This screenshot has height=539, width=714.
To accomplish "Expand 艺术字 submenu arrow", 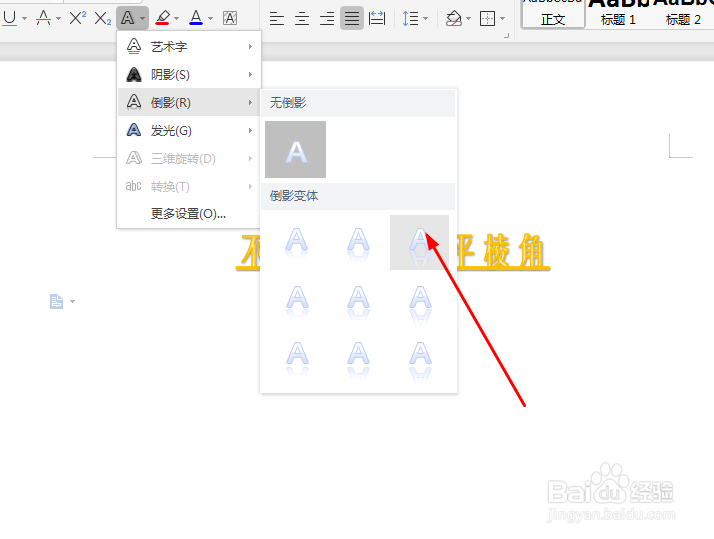I will pyautogui.click(x=250, y=46).
